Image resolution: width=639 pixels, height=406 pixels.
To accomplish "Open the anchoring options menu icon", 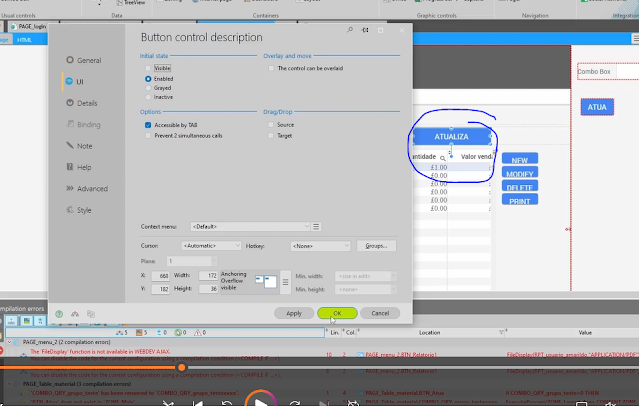I will [x=285, y=282].
